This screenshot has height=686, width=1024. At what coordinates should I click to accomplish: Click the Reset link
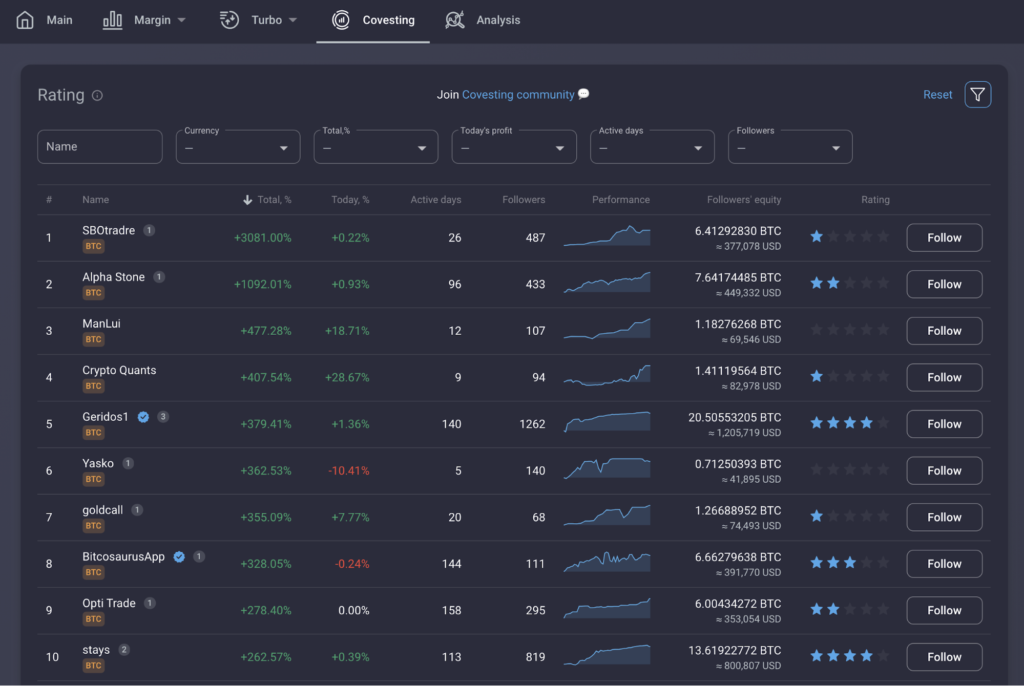(x=937, y=94)
